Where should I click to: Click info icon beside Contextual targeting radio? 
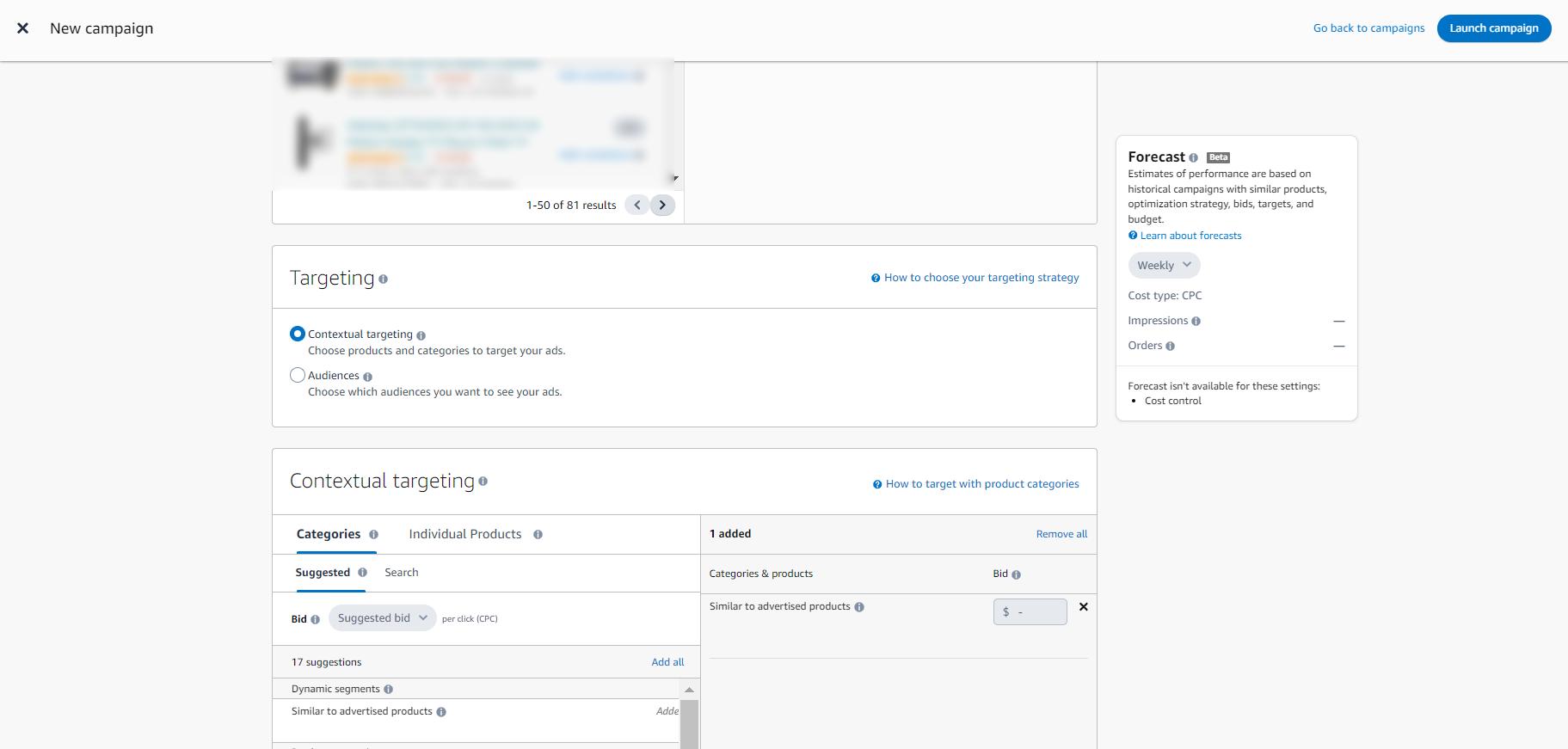[421, 335]
